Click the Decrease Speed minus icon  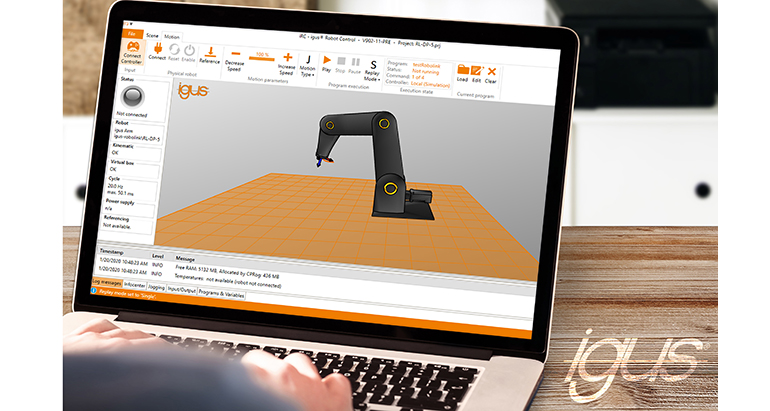pos(236,54)
